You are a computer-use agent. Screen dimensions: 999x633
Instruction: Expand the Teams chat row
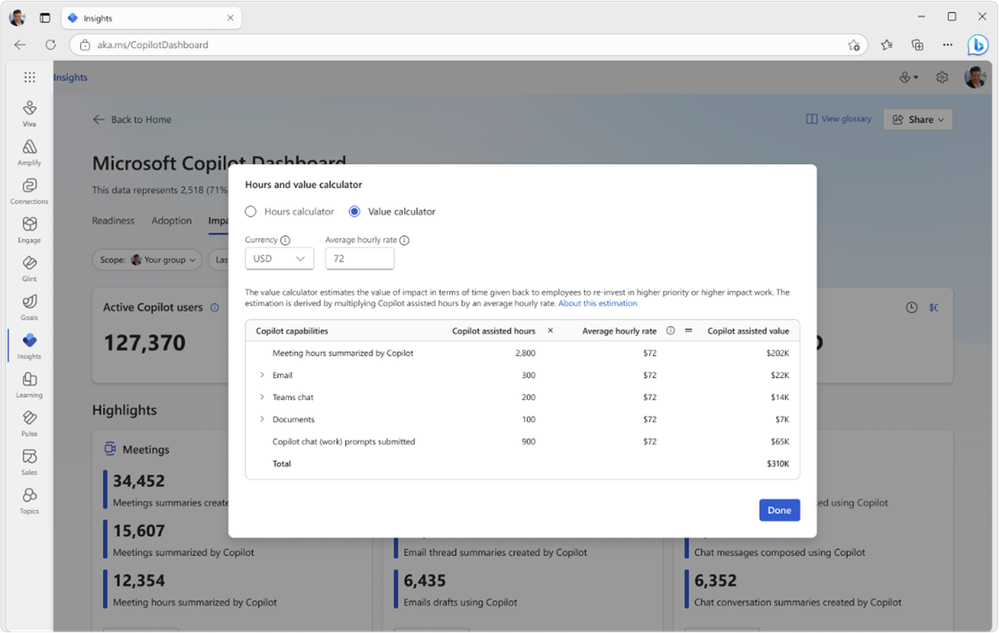262,397
